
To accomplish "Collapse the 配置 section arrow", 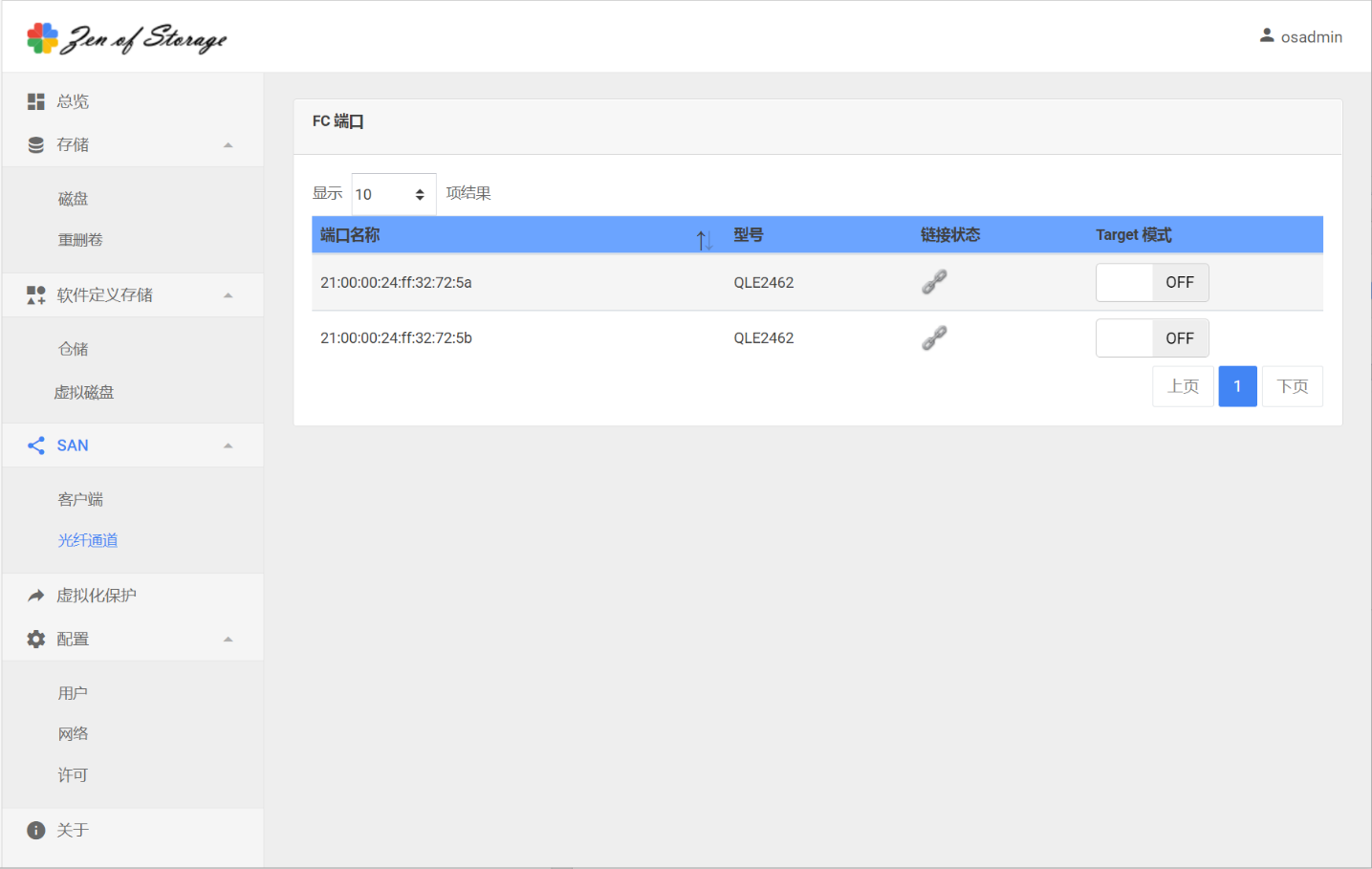I will click(x=229, y=639).
